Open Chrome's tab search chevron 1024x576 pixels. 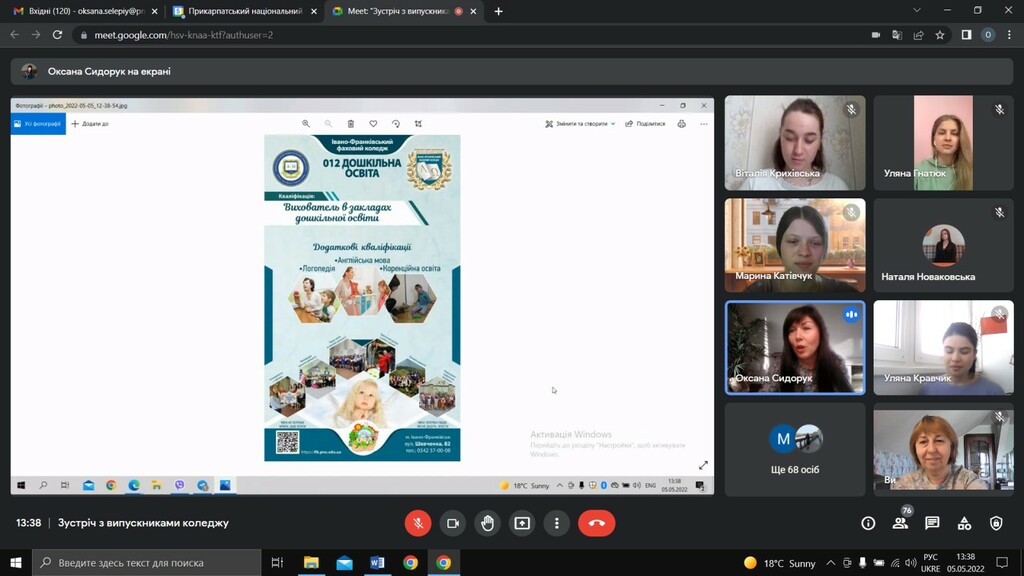(x=917, y=10)
